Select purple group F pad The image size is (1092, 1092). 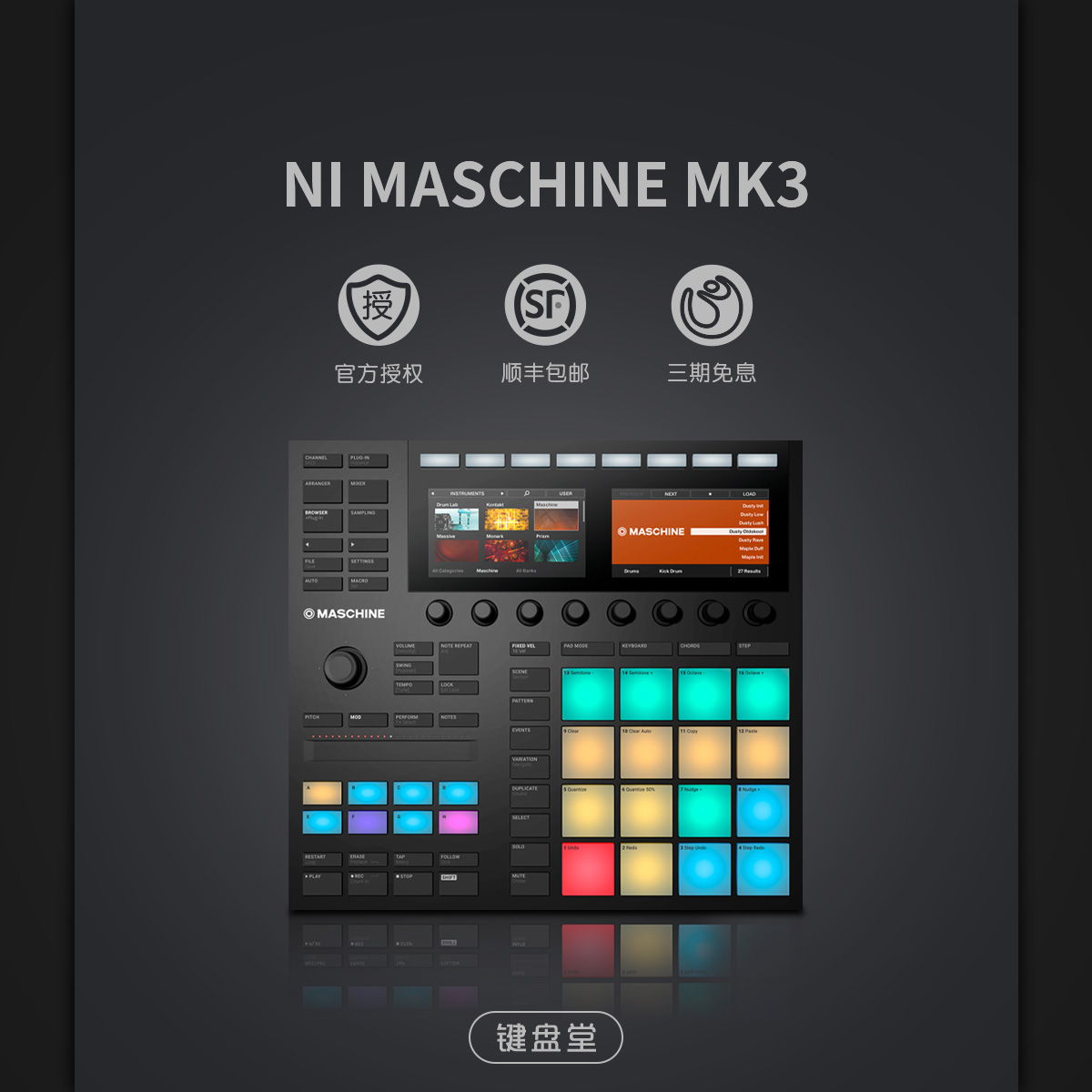(368, 822)
